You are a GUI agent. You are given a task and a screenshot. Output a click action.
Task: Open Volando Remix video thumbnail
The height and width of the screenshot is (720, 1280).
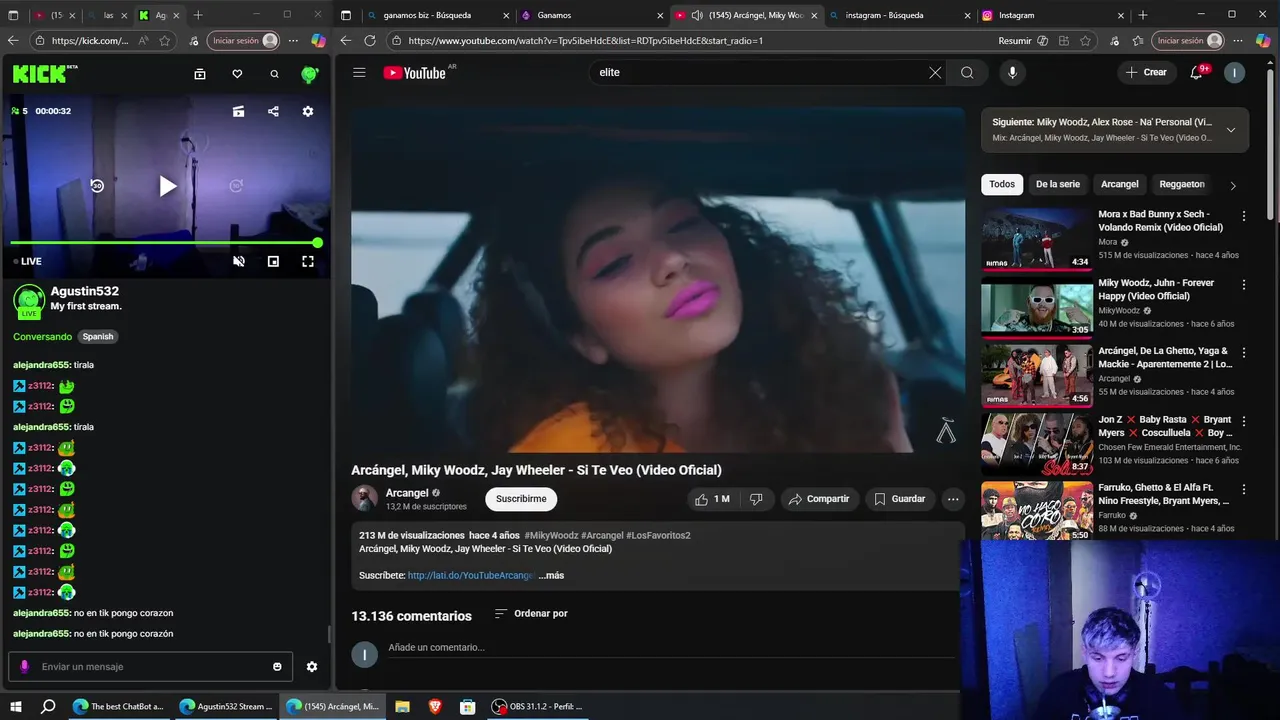1037,239
